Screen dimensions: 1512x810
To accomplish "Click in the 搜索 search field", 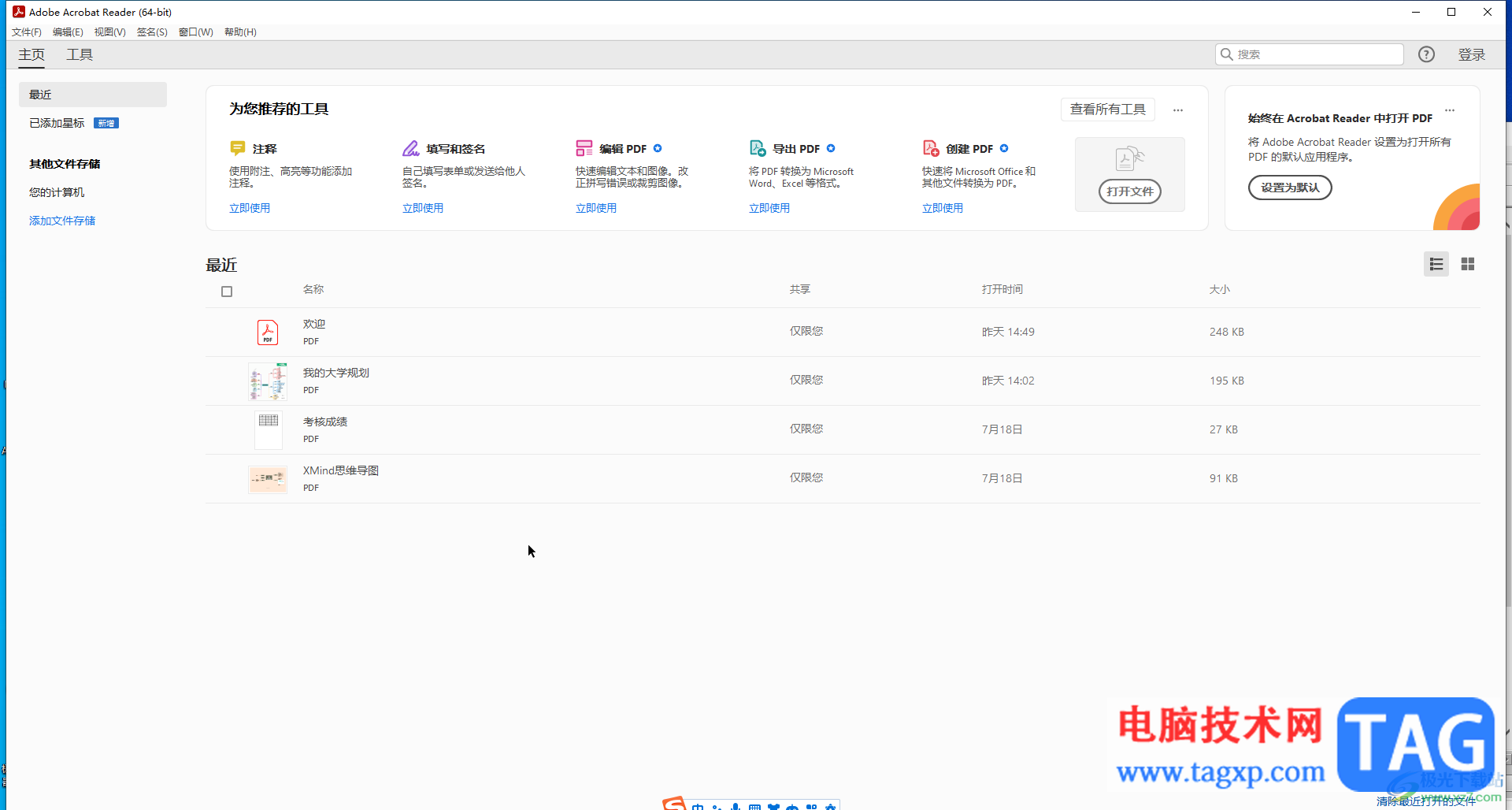I will click(x=1310, y=54).
